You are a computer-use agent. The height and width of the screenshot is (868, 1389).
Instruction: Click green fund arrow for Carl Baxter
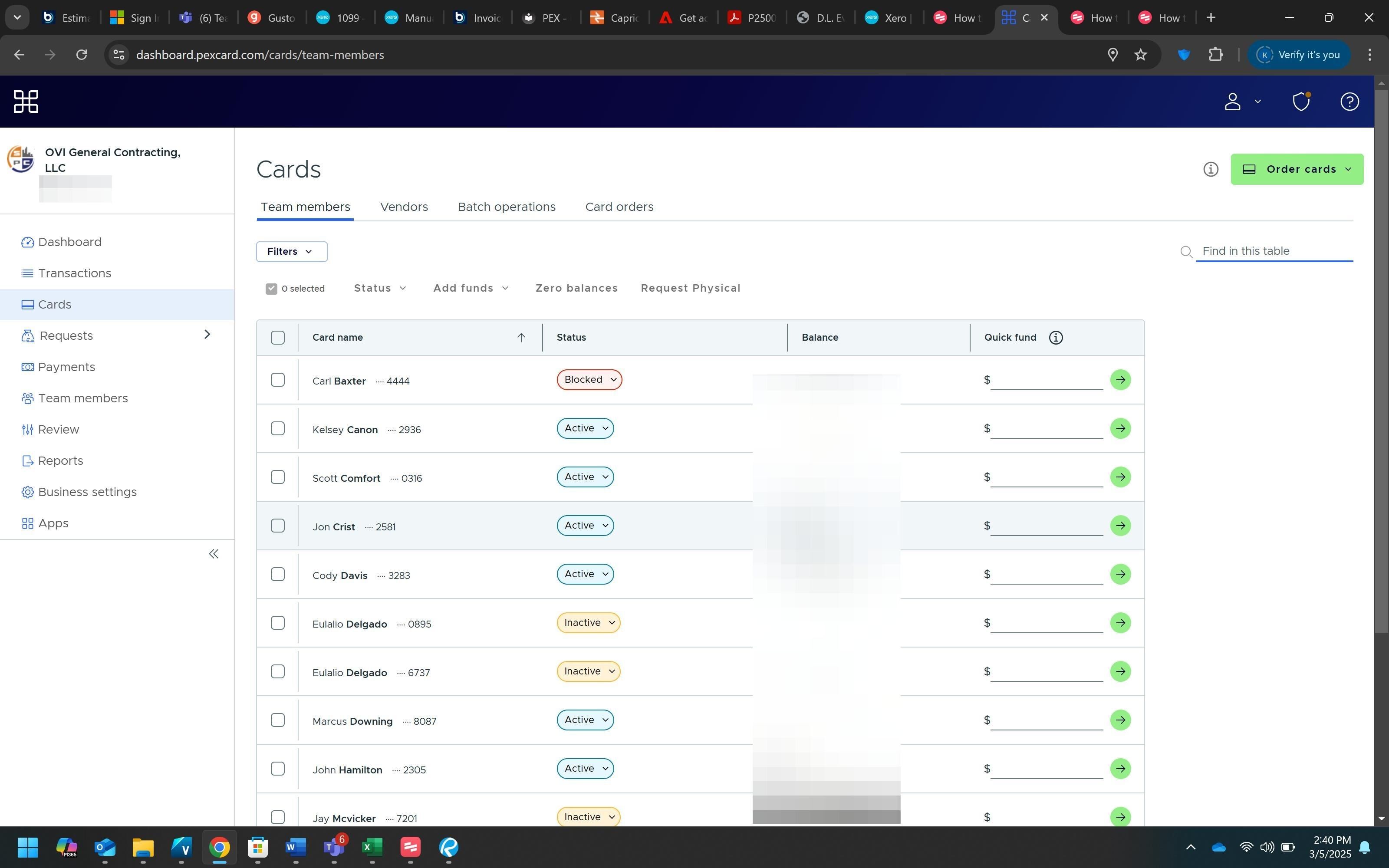[1120, 379]
